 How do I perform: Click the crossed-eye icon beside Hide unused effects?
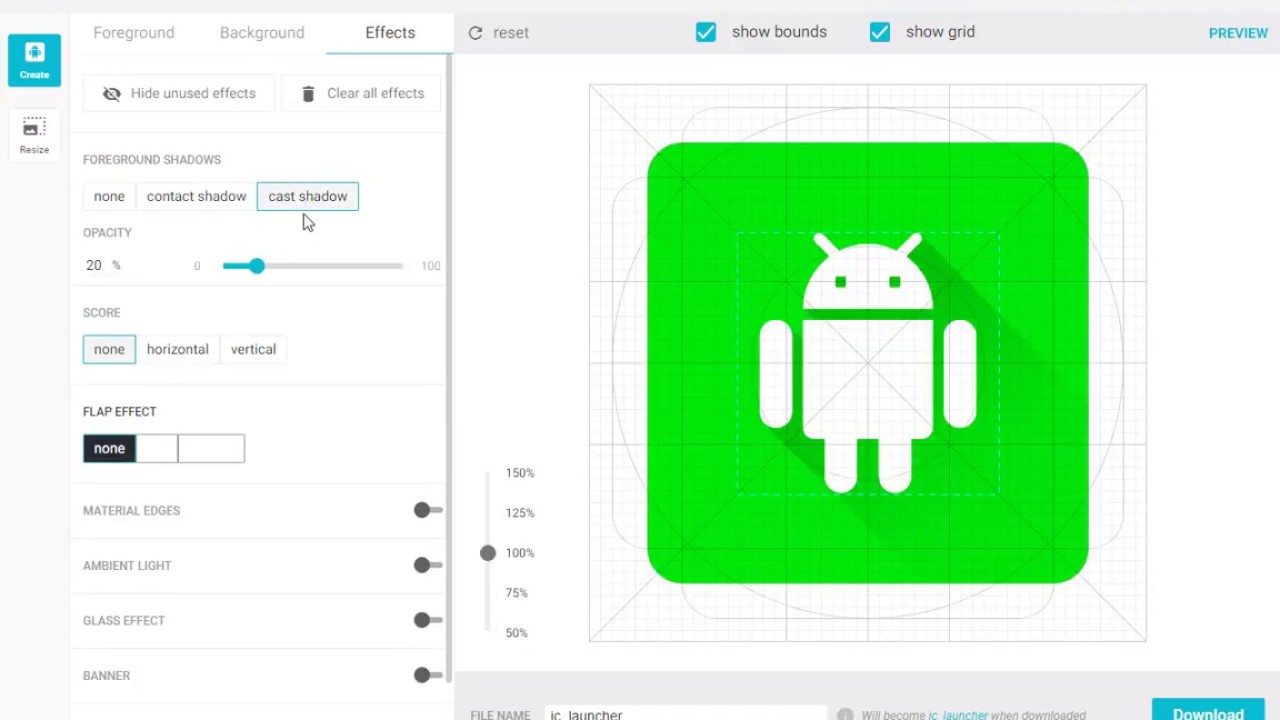pyautogui.click(x=112, y=93)
